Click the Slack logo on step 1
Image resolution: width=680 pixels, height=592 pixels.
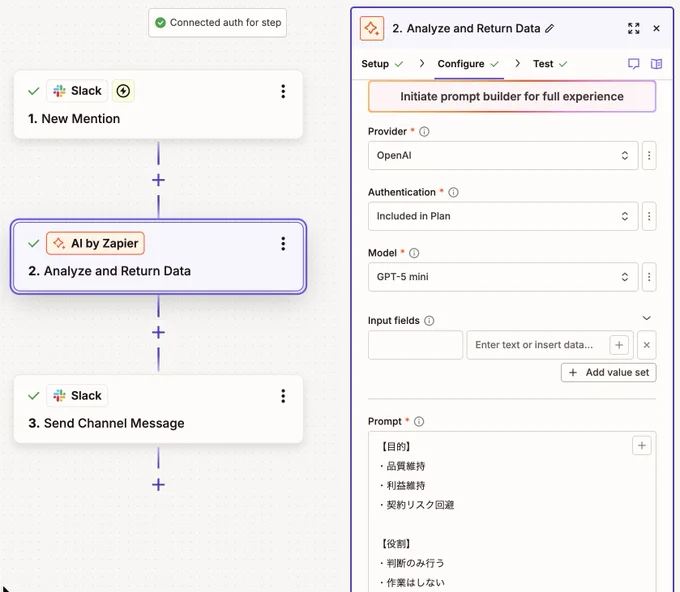pos(59,91)
